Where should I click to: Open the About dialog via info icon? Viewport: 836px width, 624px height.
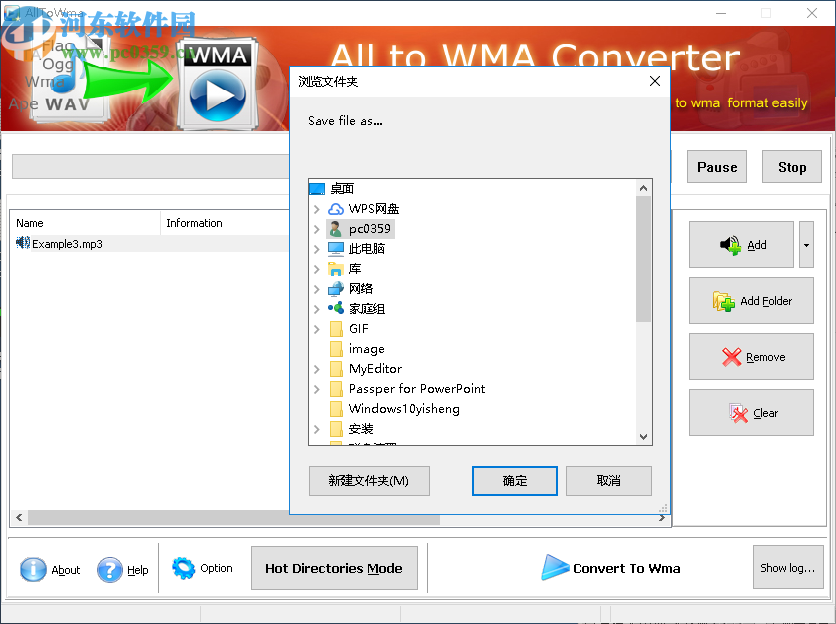point(33,570)
